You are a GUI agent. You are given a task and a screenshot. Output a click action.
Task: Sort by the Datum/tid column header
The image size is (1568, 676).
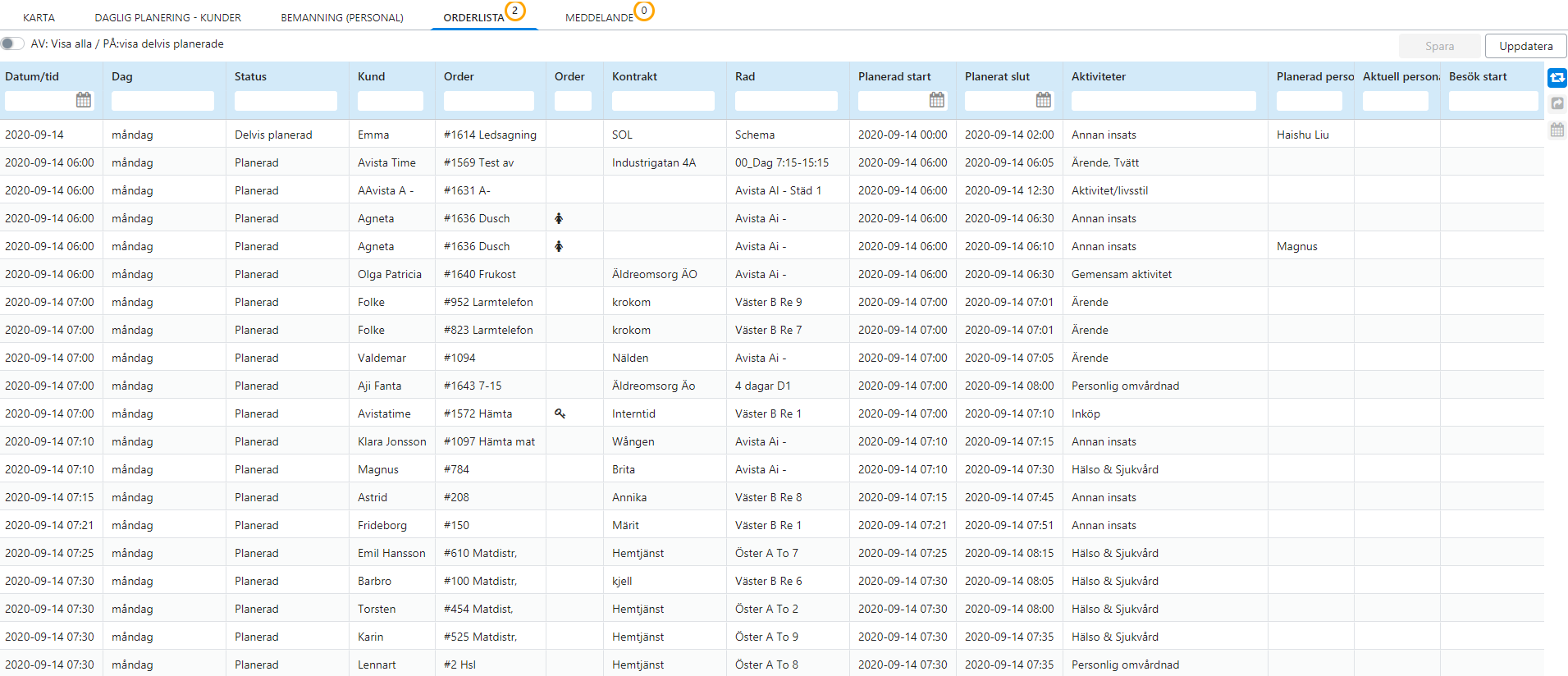point(32,76)
